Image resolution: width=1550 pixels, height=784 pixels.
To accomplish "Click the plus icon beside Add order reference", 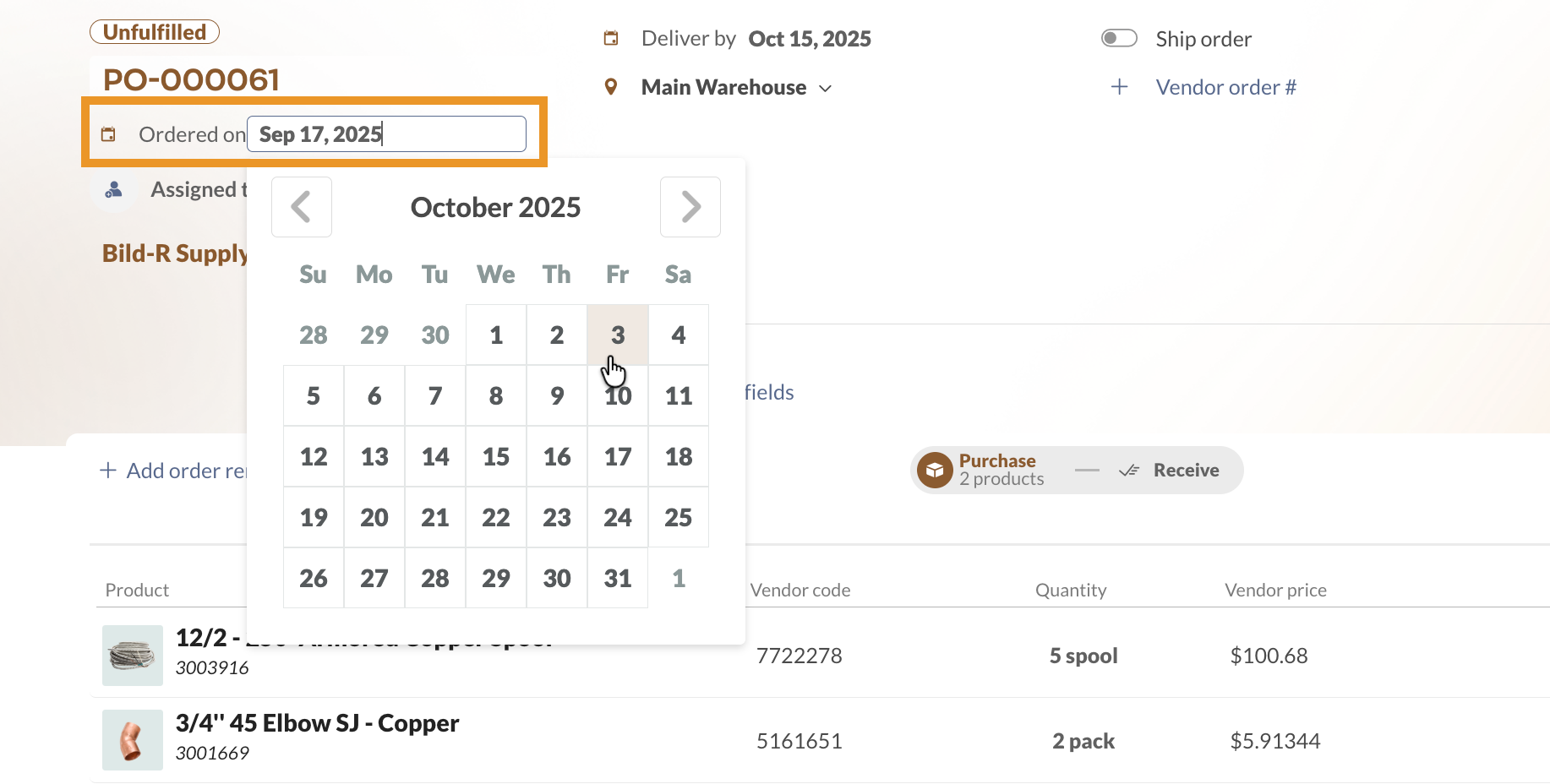I will (108, 470).
